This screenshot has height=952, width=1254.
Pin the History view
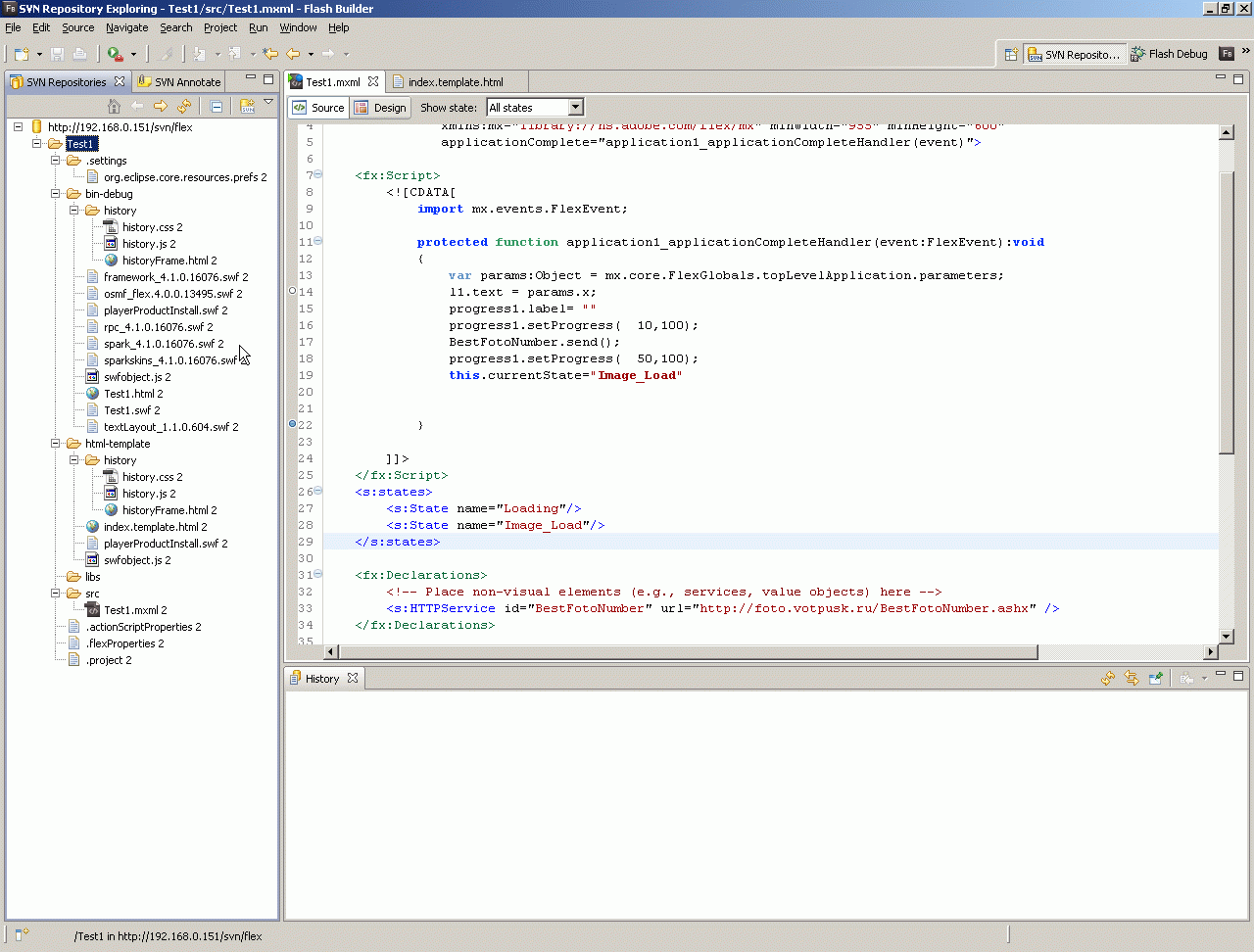tap(1156, 678)
